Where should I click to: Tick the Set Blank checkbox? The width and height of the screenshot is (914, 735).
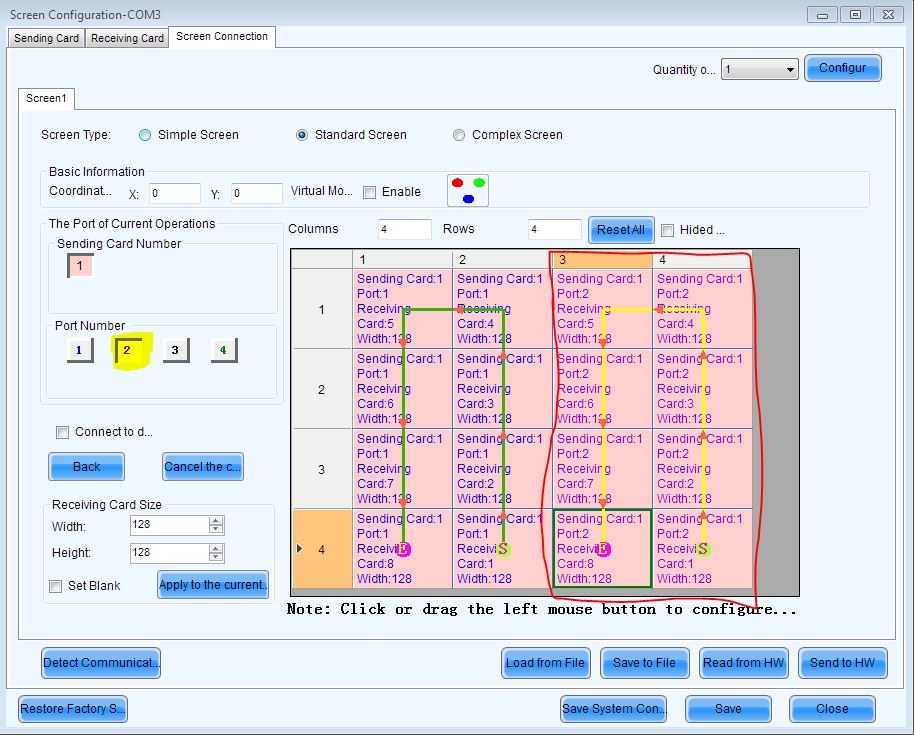point(57,586)
